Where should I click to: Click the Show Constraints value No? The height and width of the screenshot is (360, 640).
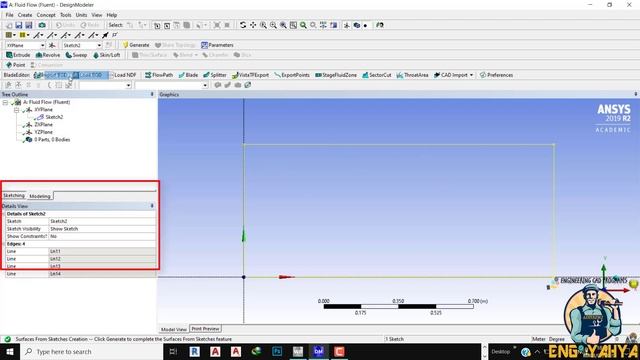(102, 236)
